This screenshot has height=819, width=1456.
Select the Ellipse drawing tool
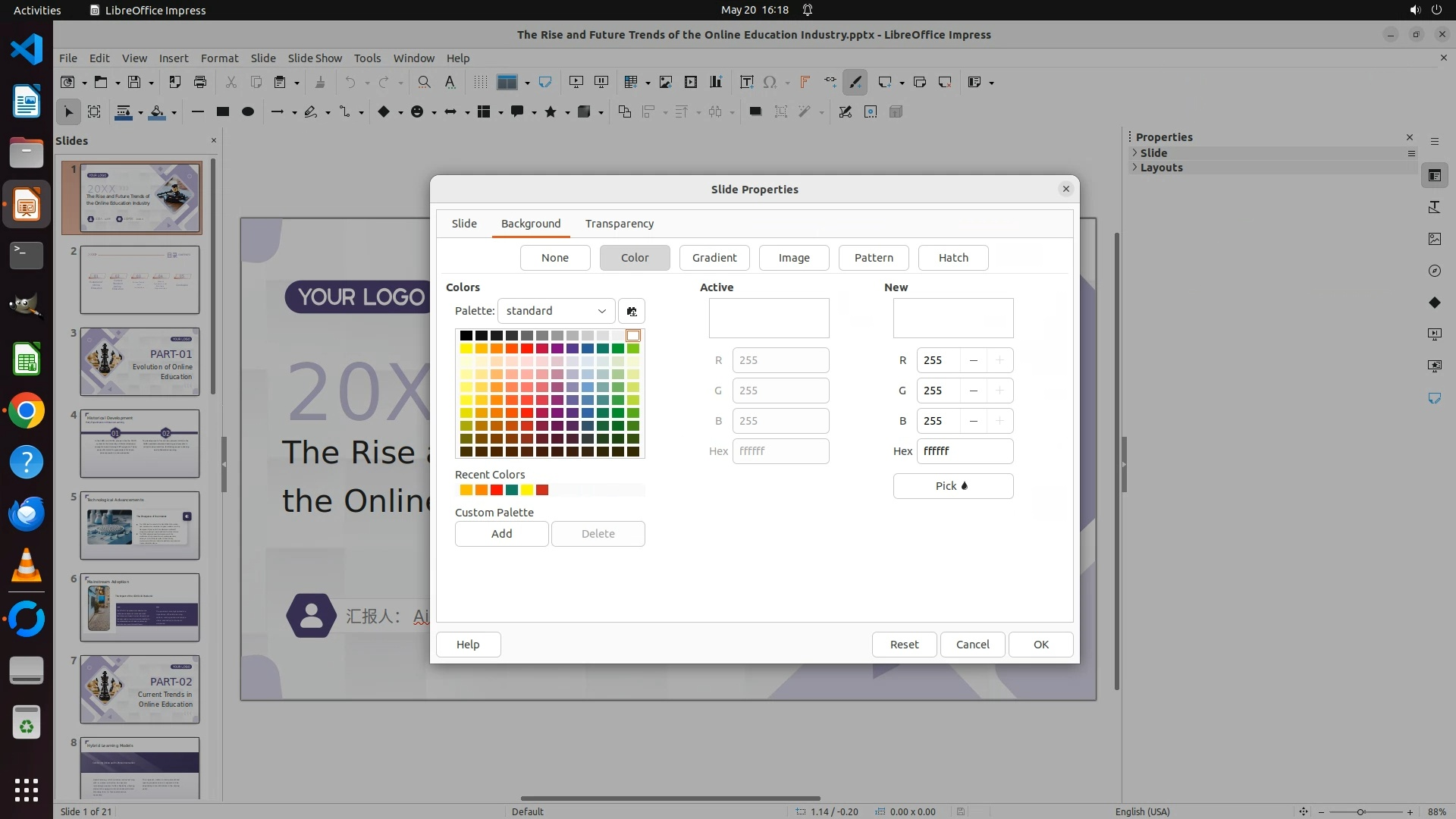(x=248, y=111)
